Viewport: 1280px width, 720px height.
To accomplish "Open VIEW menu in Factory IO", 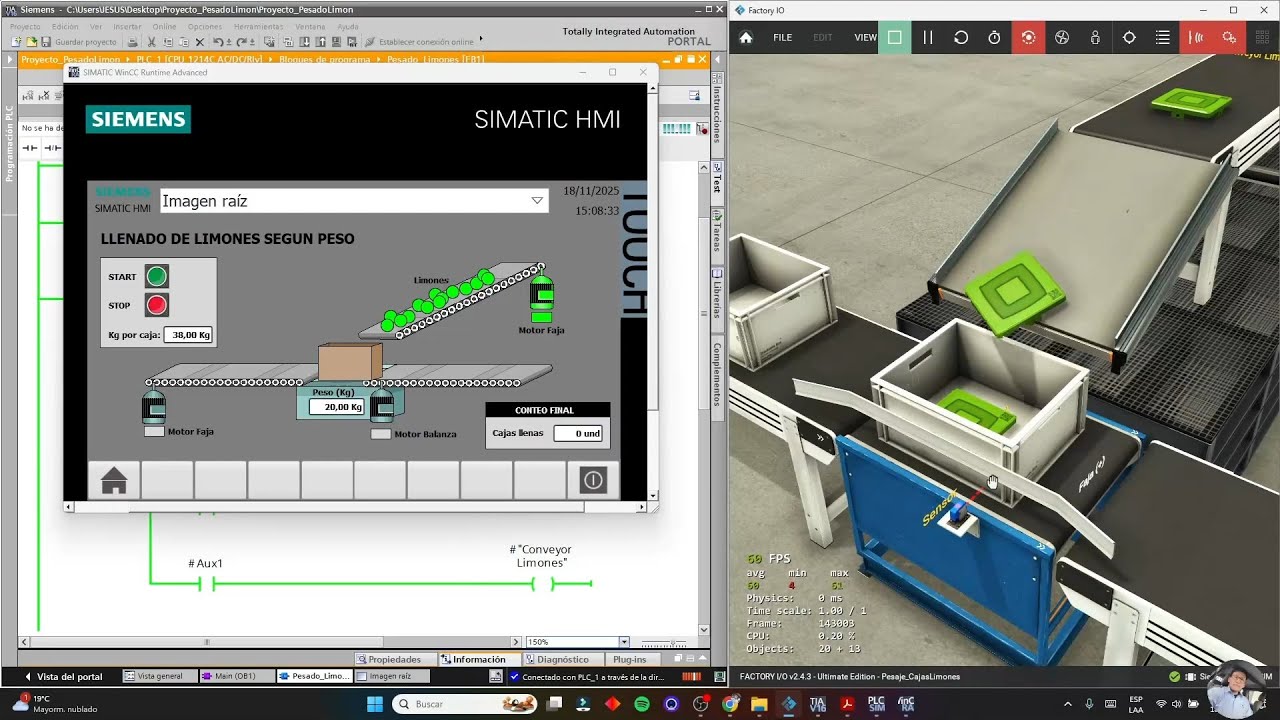I will 865,37.
